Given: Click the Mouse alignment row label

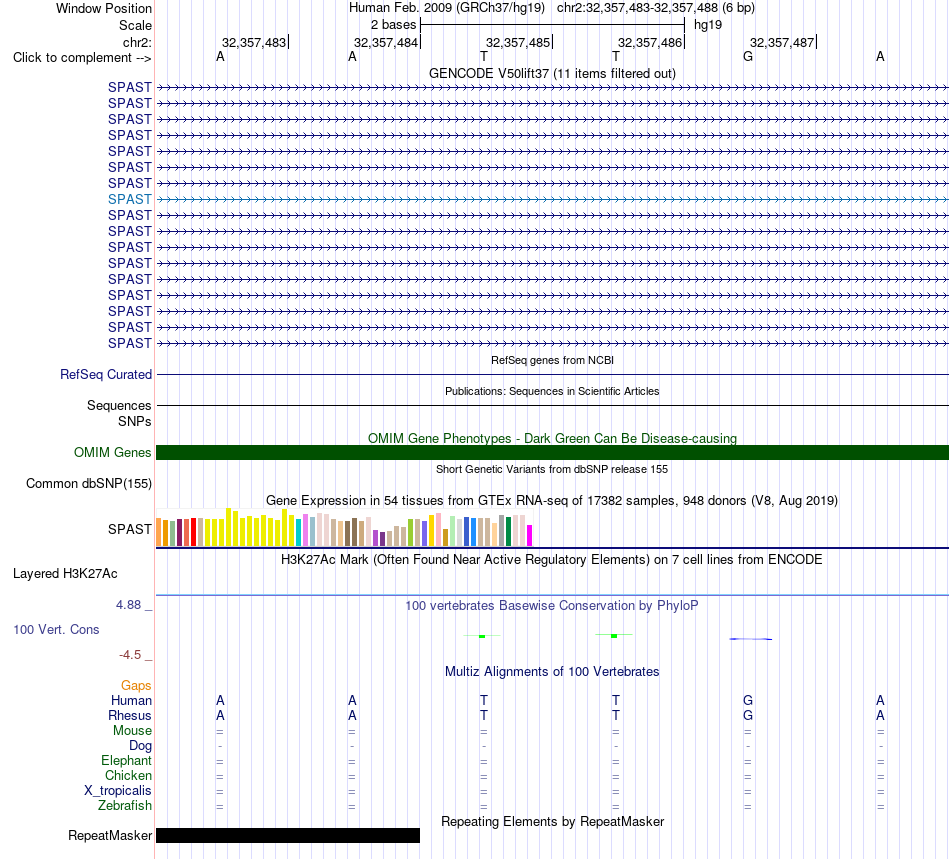Looking at the screenshot, I should (132, 731).
